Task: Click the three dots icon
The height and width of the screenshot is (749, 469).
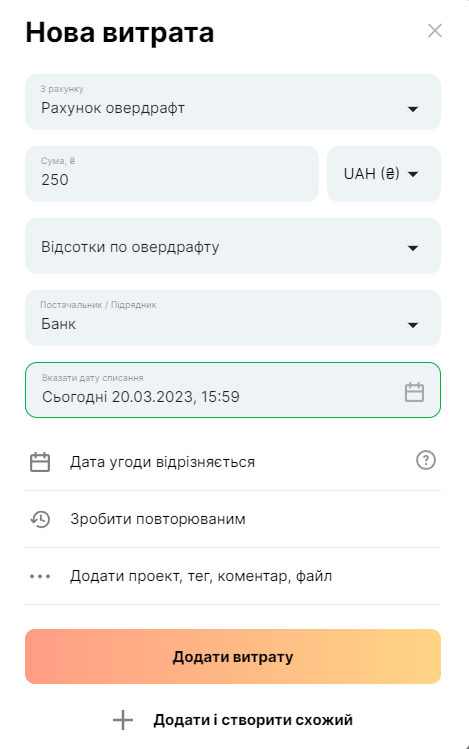Action: click(40, 576)
